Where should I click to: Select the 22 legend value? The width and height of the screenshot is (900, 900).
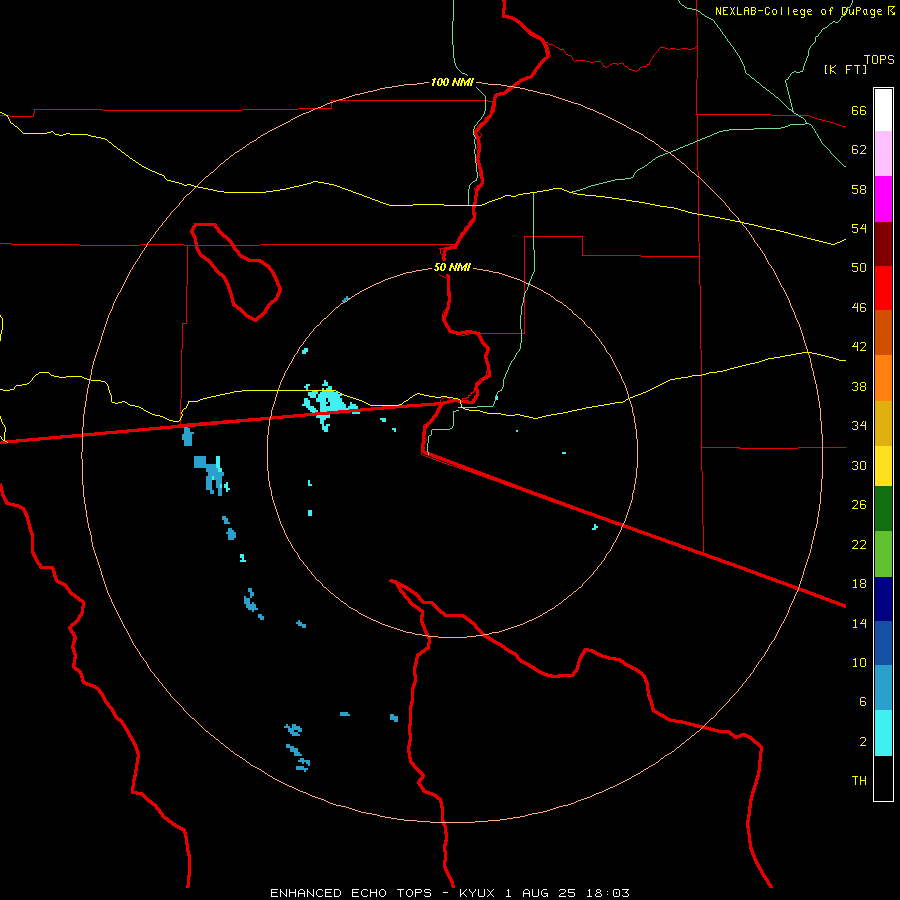click(x=859, y=544)
